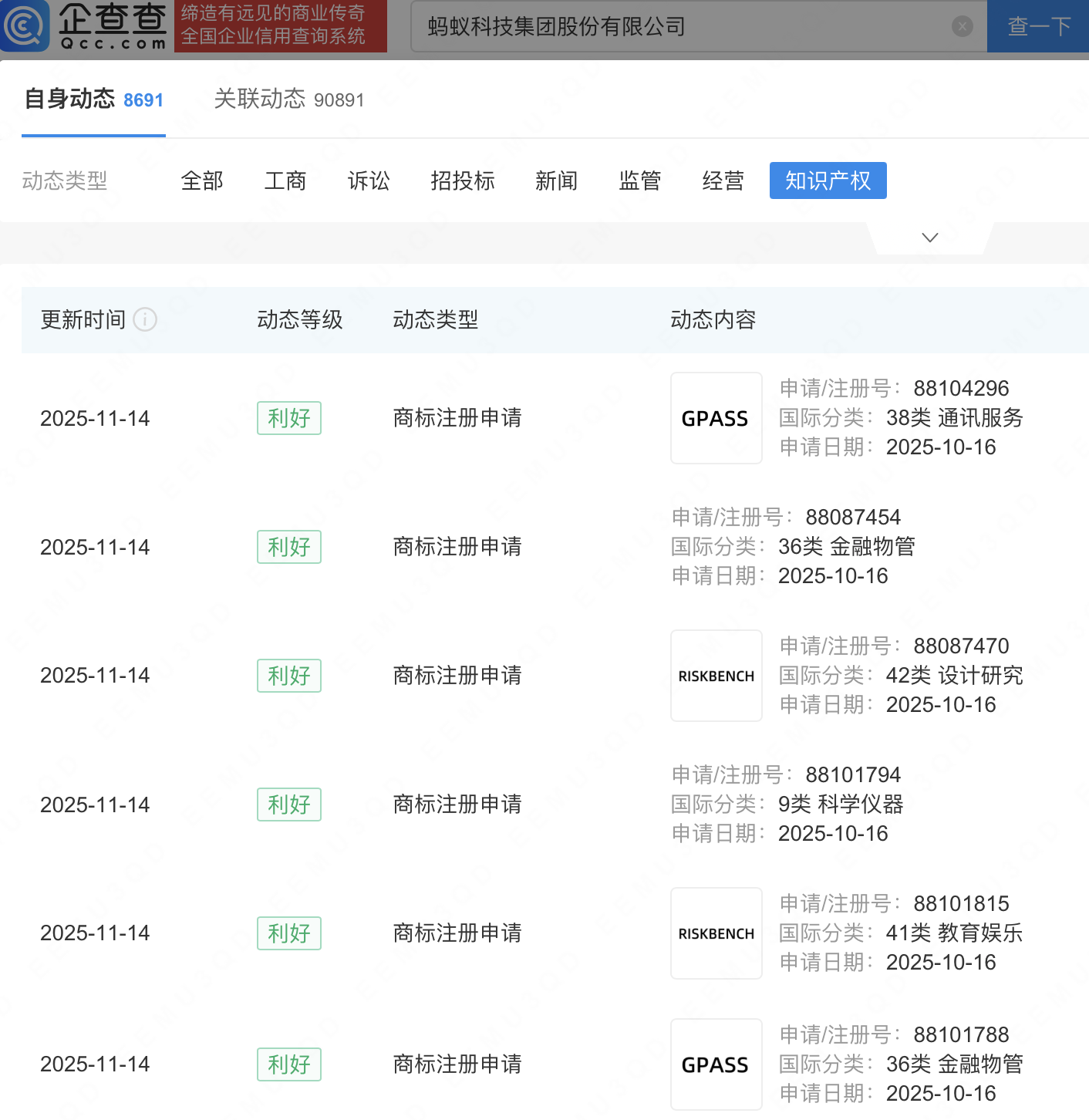Open GPASS trademark thumbnail for 88104296
This screenshot has width=1089, height=1120.
coord(716,418)
